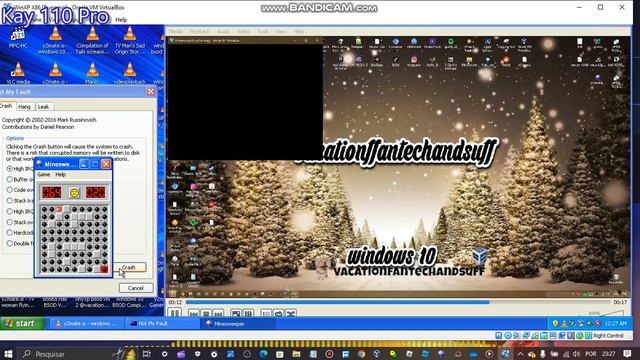The image size is (640, 360).
Task: Open the Minesweeper Help menu
Action: 60,174
